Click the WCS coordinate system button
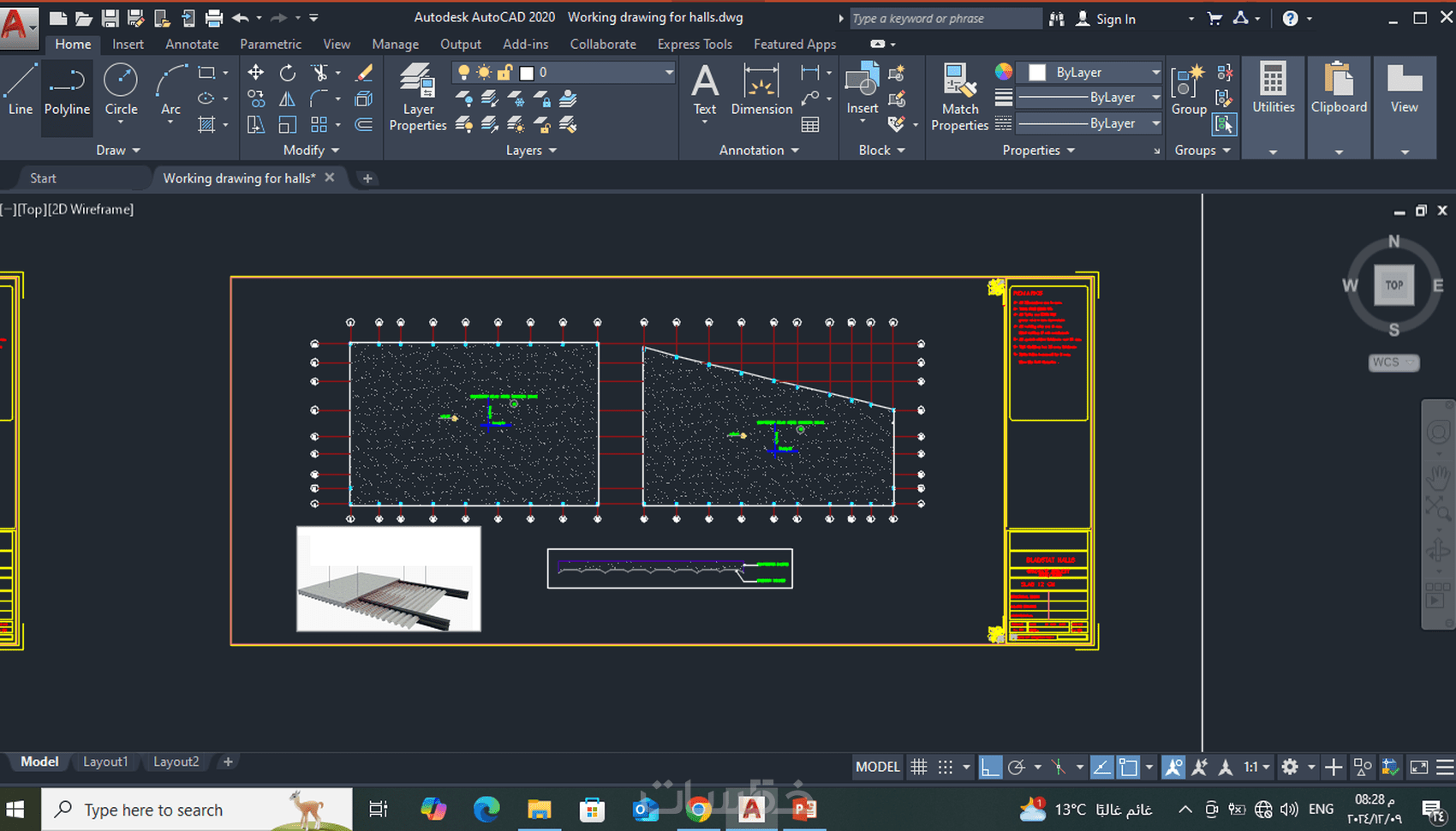The width and height of the screenshot is (1456, 831). (1393, 362)
